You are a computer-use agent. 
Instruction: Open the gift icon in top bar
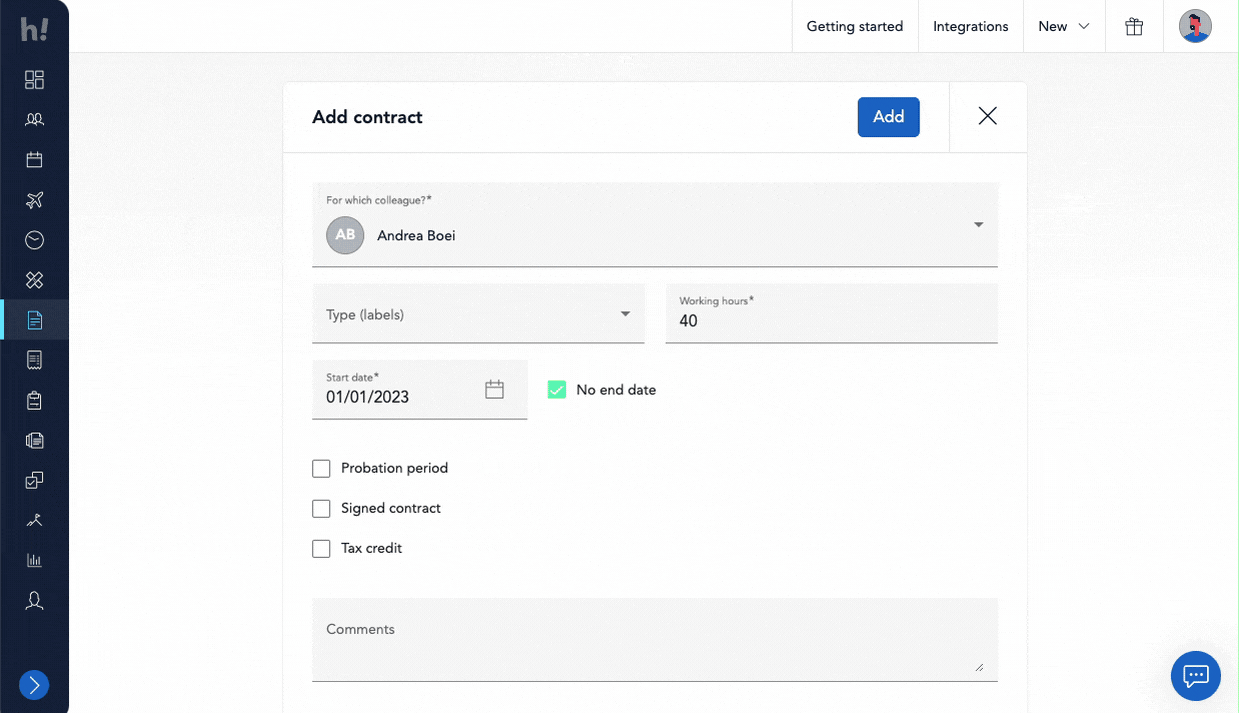[1134, 27]
